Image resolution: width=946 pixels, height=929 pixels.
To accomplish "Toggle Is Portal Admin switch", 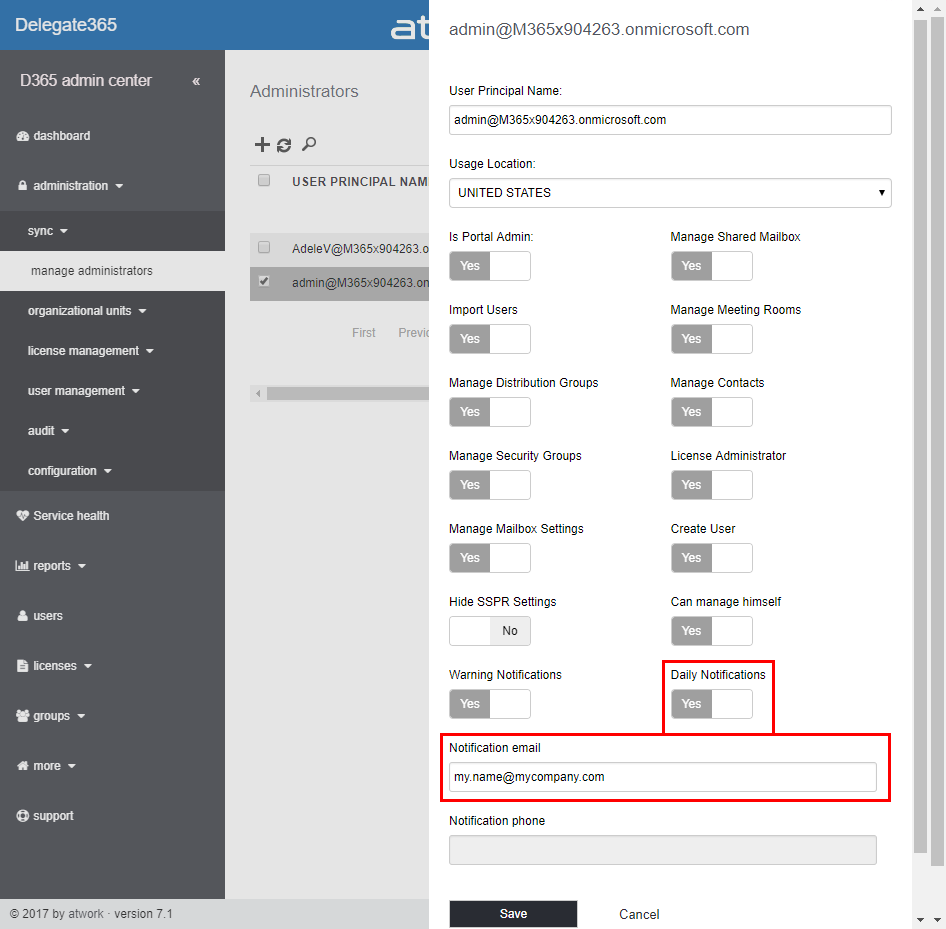I will (490, 266).
